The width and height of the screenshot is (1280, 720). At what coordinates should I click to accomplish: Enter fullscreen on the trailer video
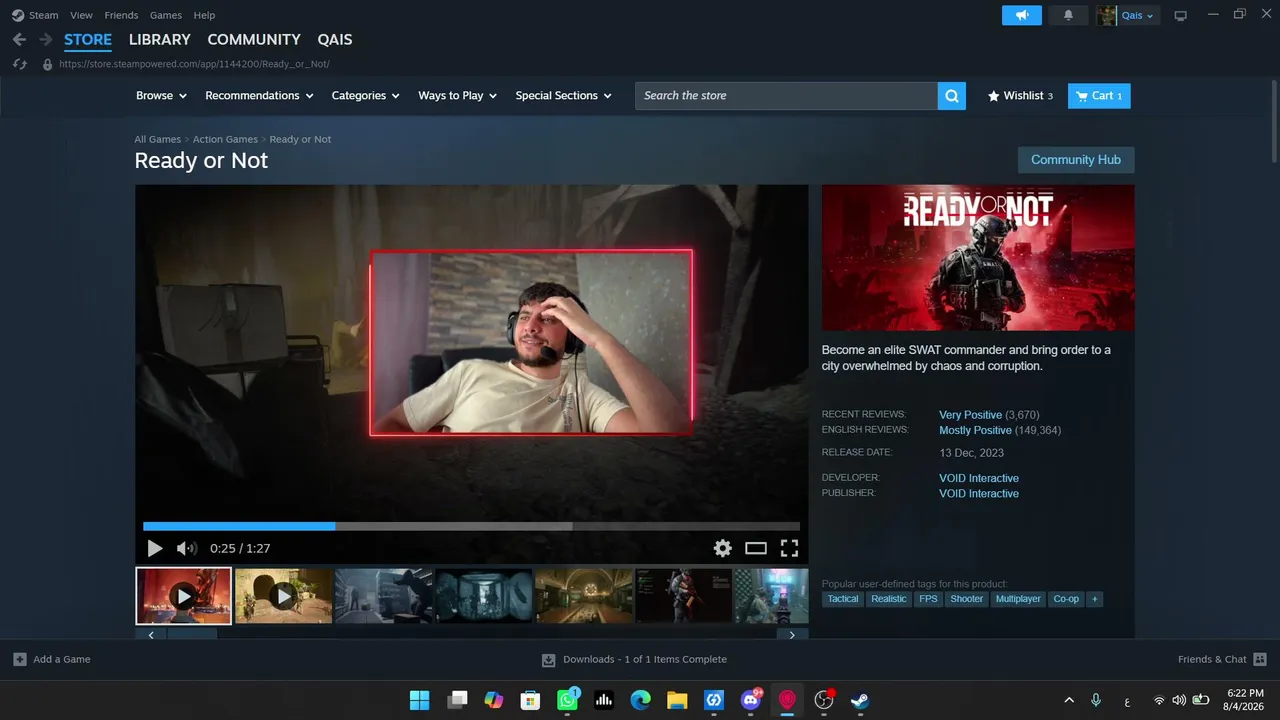[789, 548]
